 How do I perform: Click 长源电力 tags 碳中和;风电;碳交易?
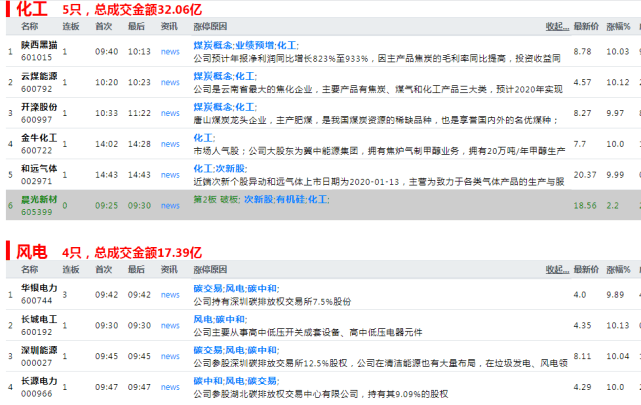click(x=236, y=381)
